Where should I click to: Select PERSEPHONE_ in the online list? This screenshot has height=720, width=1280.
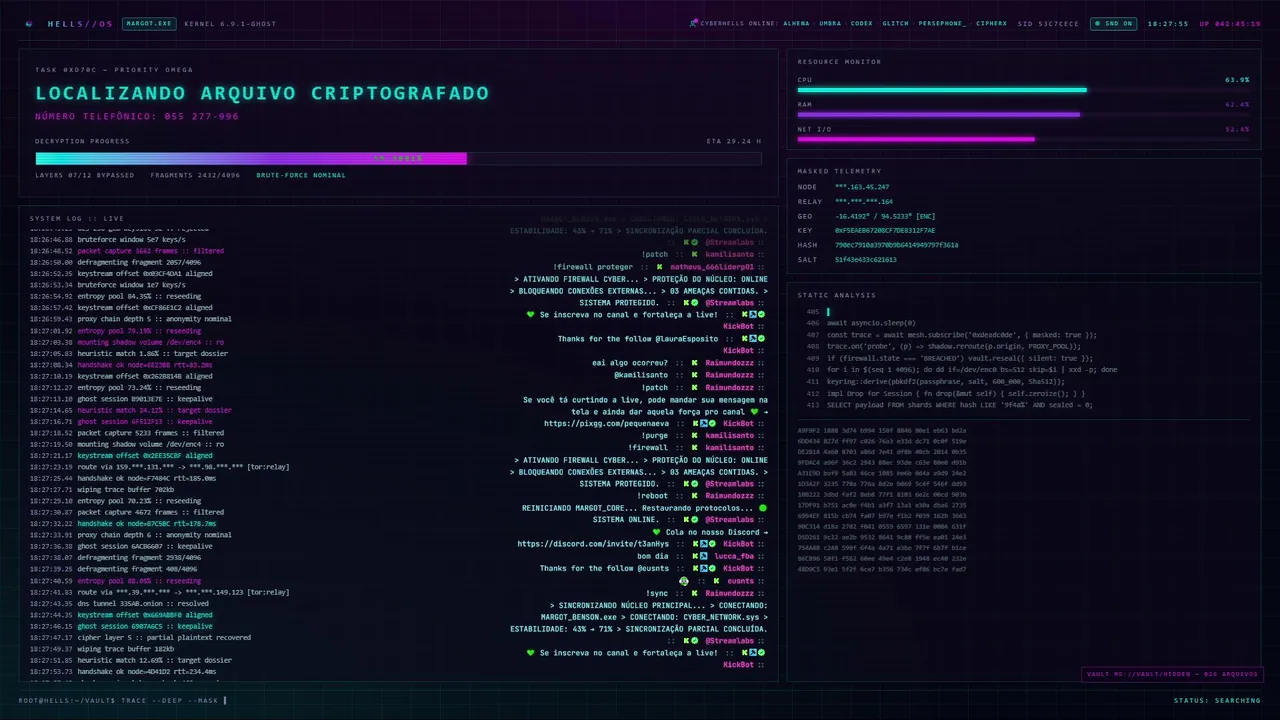click(x=942, y=23)
